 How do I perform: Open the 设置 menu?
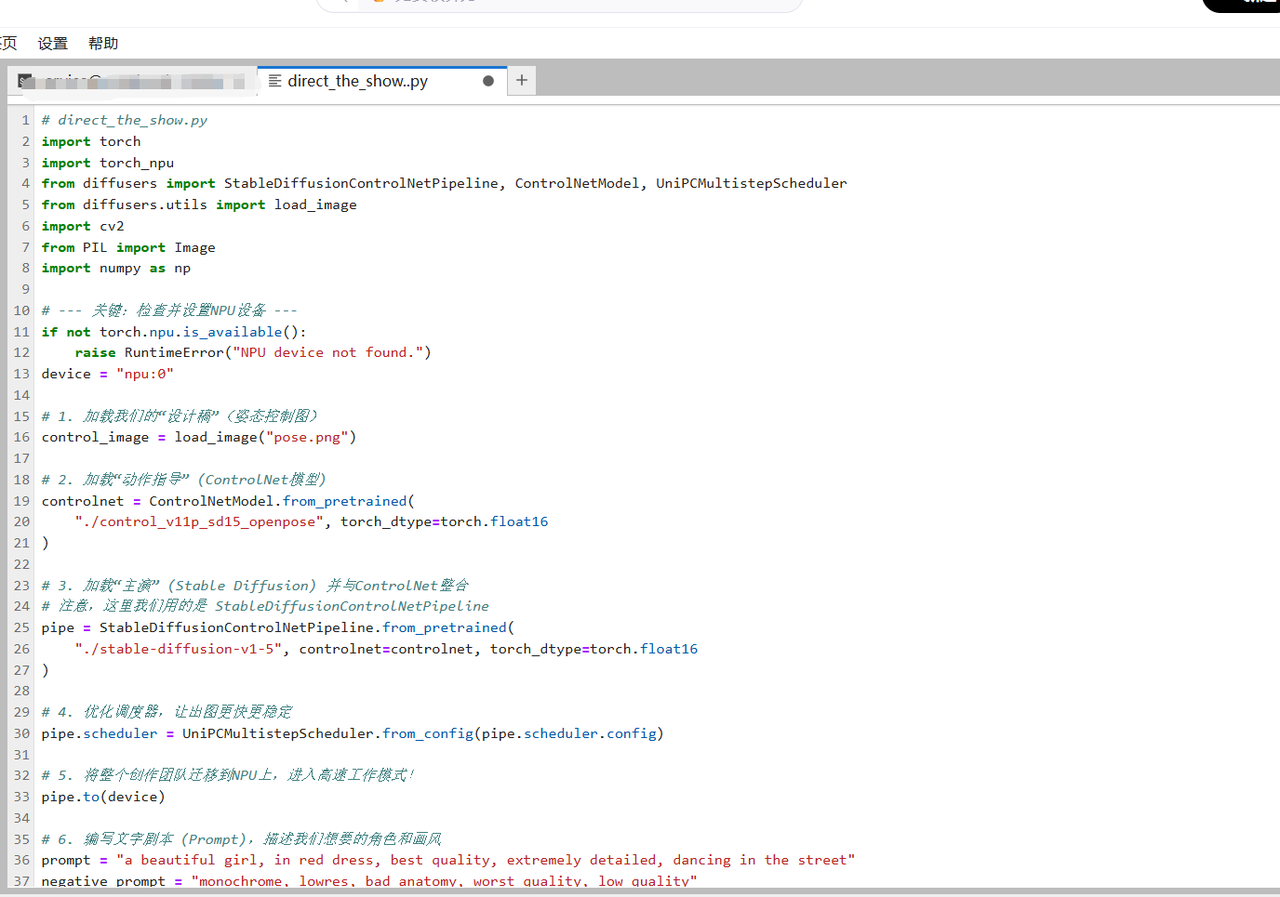53,43
